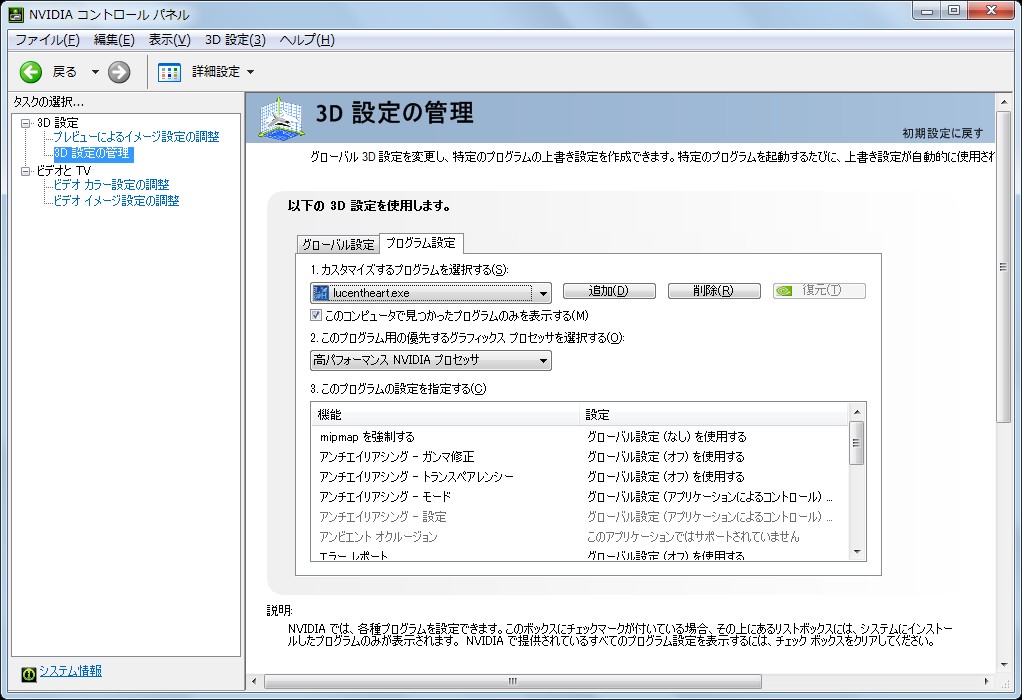This screenshot has width=1022, height=700.
Task: Click the horizontal scrollbar right arrow
Action: [x=986, y=681]
